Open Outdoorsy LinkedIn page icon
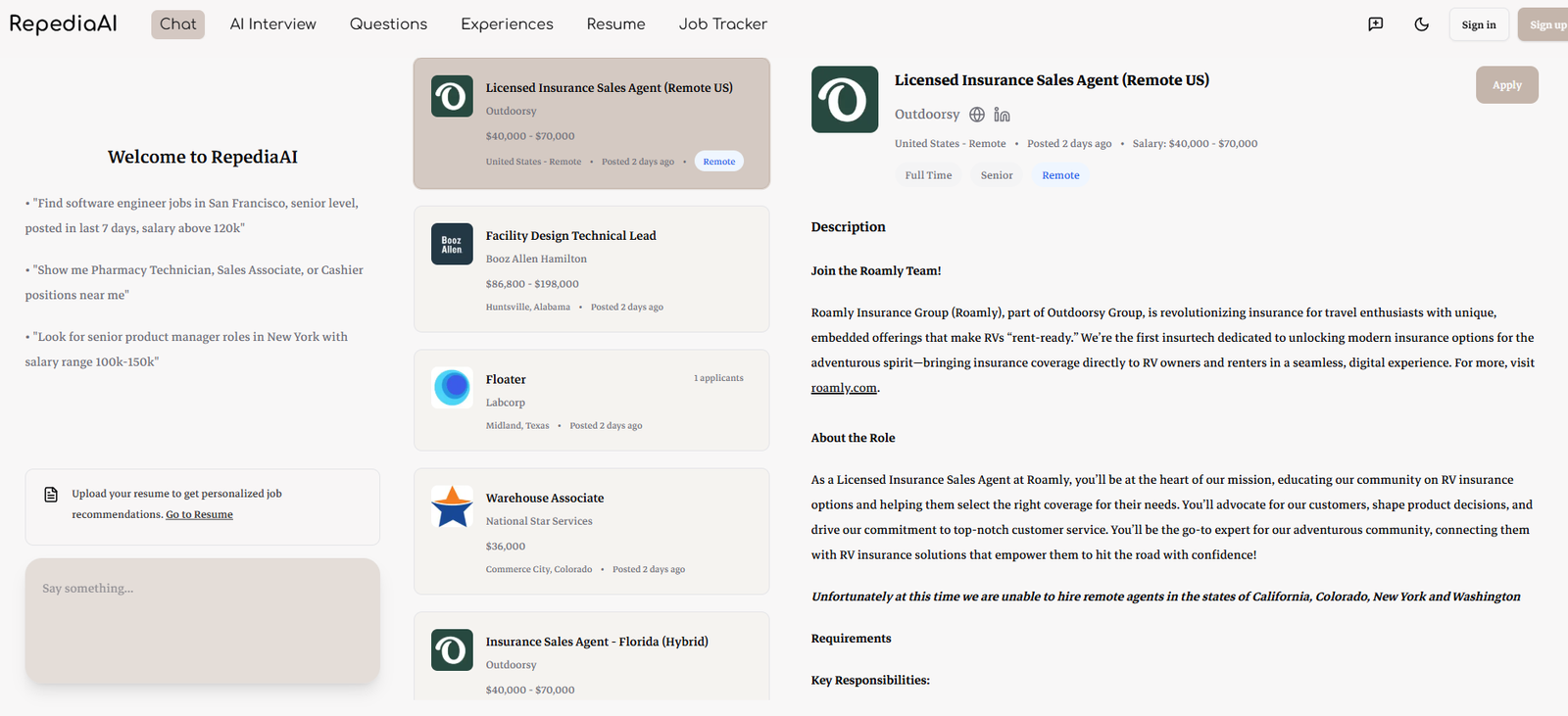Viewport: 1568px width, 716px height. pos(1002,115)
